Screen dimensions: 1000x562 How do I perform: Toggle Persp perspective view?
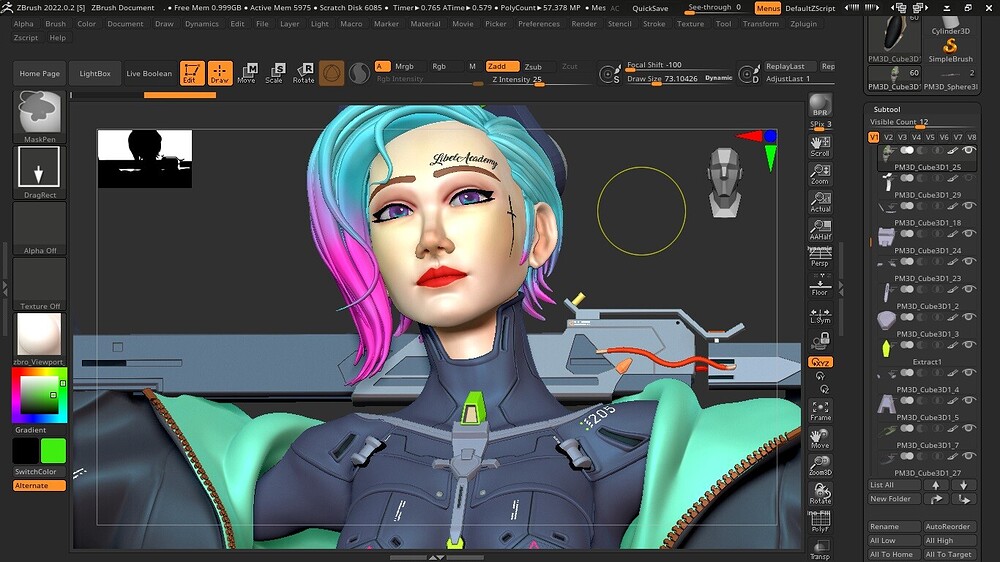[820, 257]
